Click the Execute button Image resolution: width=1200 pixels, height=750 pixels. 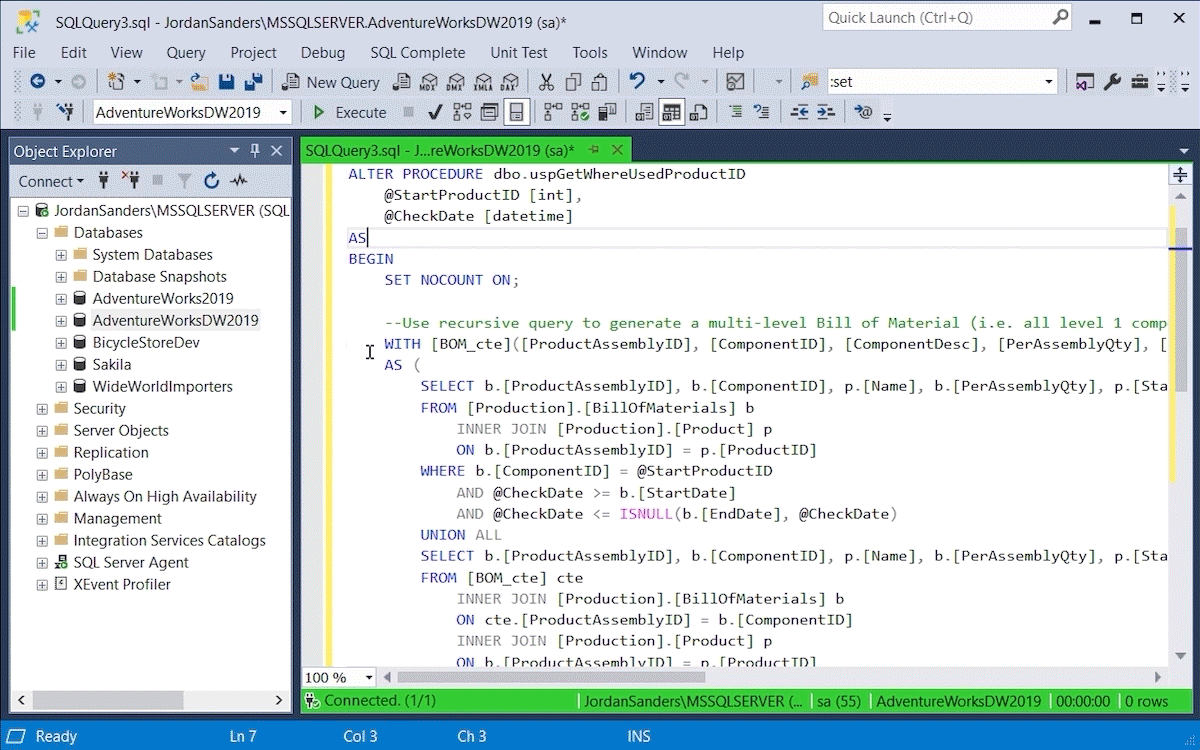349,112
